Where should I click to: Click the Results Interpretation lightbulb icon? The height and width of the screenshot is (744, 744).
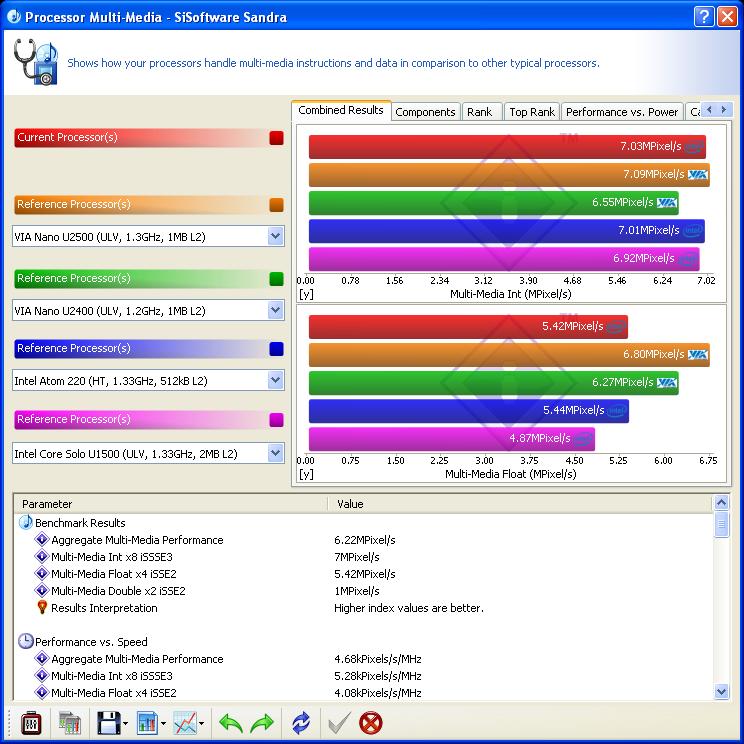click(x=42, y=608)
